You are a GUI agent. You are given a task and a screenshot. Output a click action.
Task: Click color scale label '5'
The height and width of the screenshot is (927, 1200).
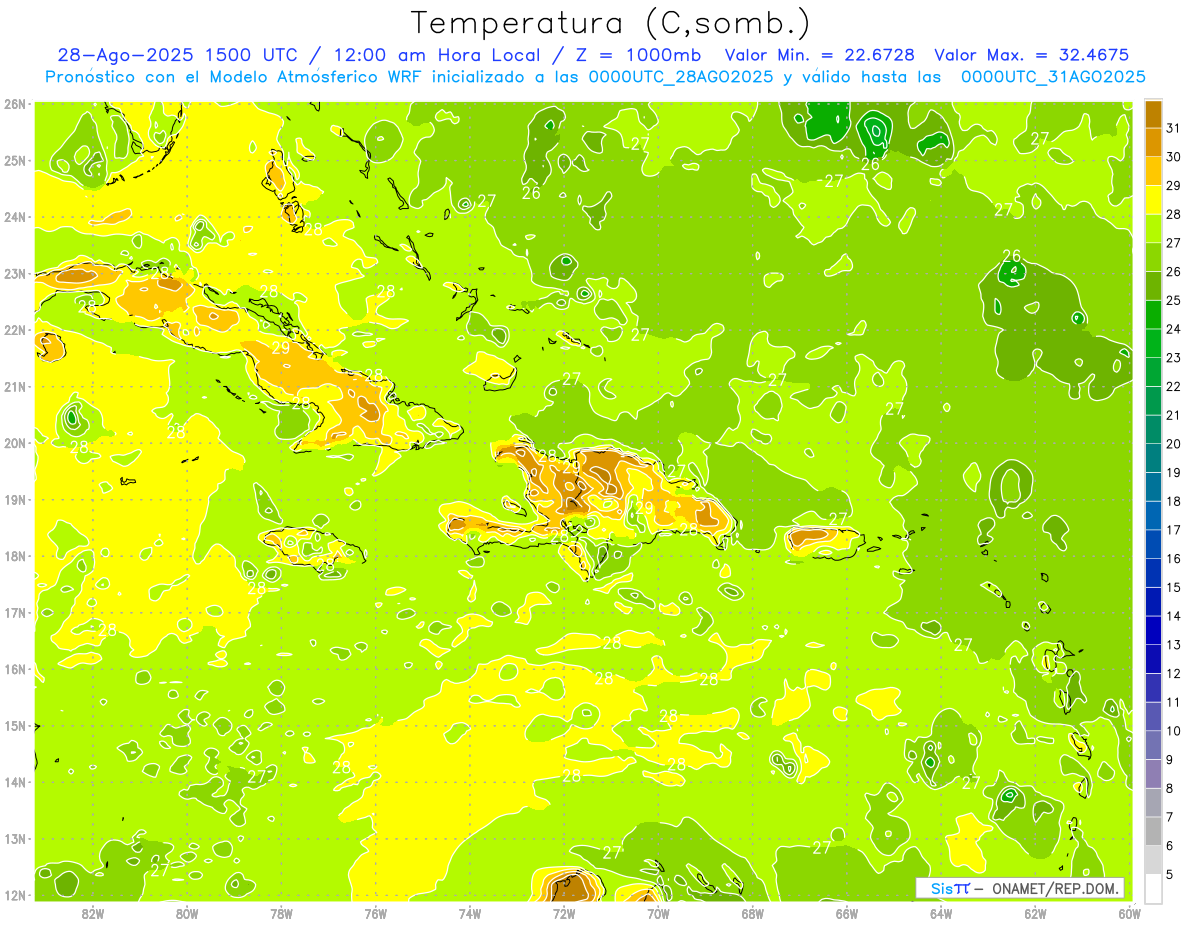[x=1170, y=874]
